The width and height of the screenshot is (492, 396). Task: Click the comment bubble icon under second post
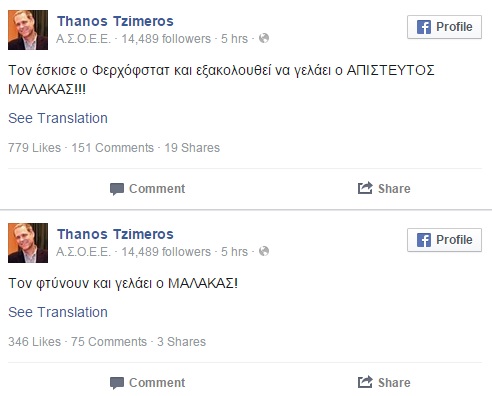coord(117,383)
